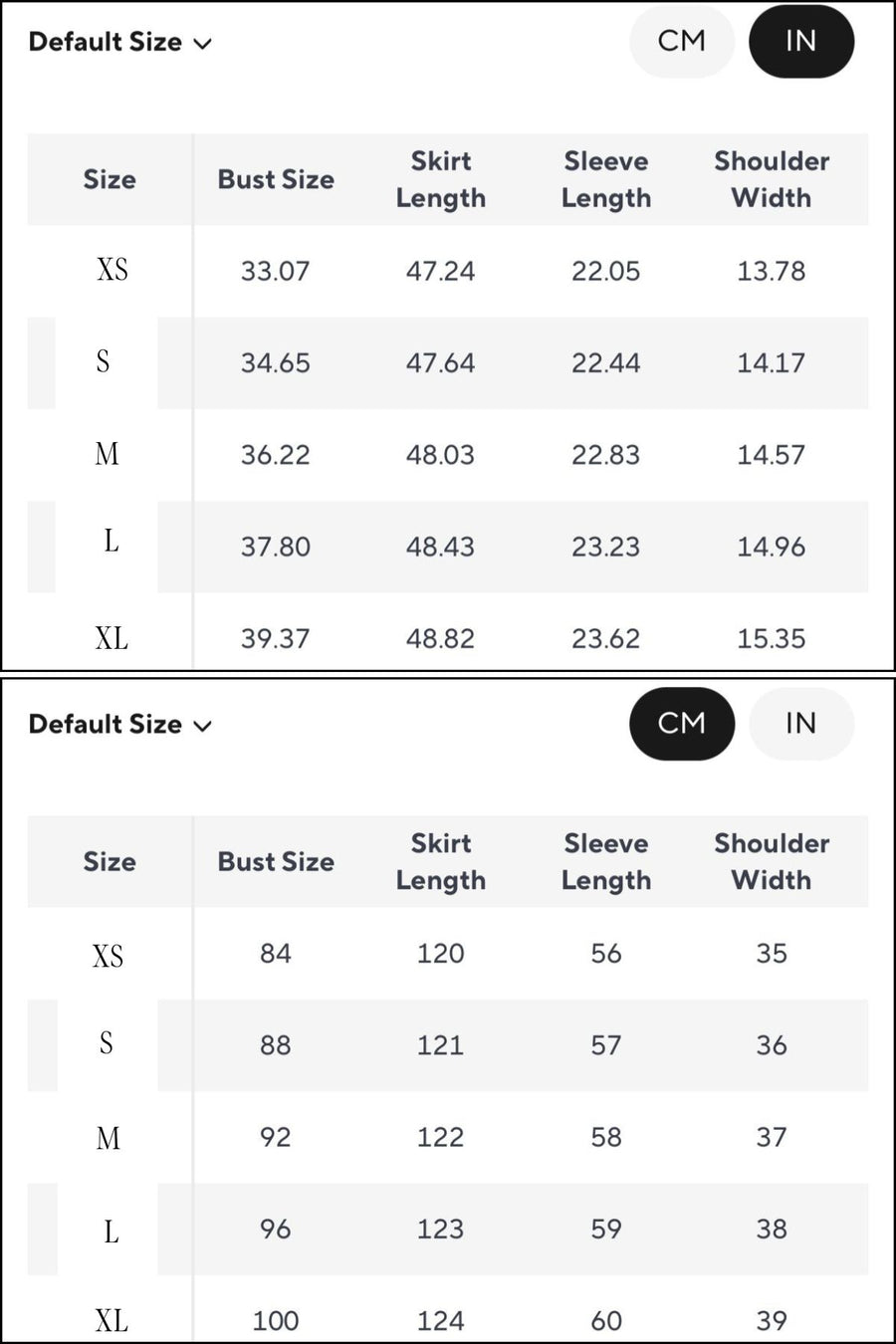This screenshot has width=896, height=1344.
Task: Switch to CM units in top chart
Action: pyautogui.click(x=682, y=42)
